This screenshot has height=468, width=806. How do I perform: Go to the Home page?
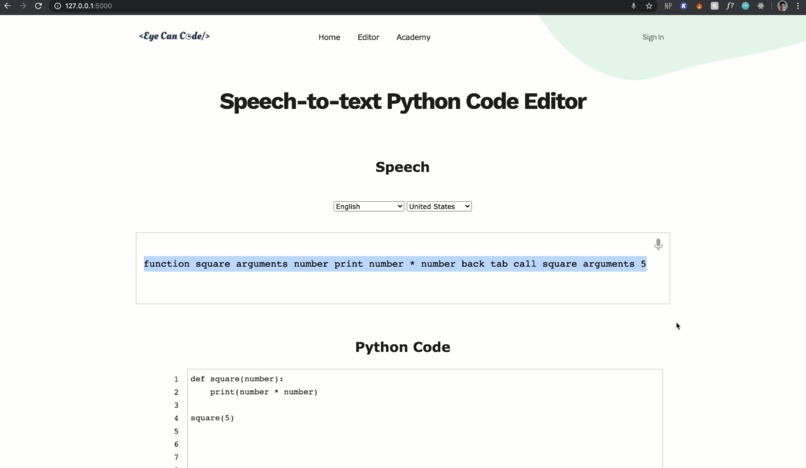pos(329,37)
